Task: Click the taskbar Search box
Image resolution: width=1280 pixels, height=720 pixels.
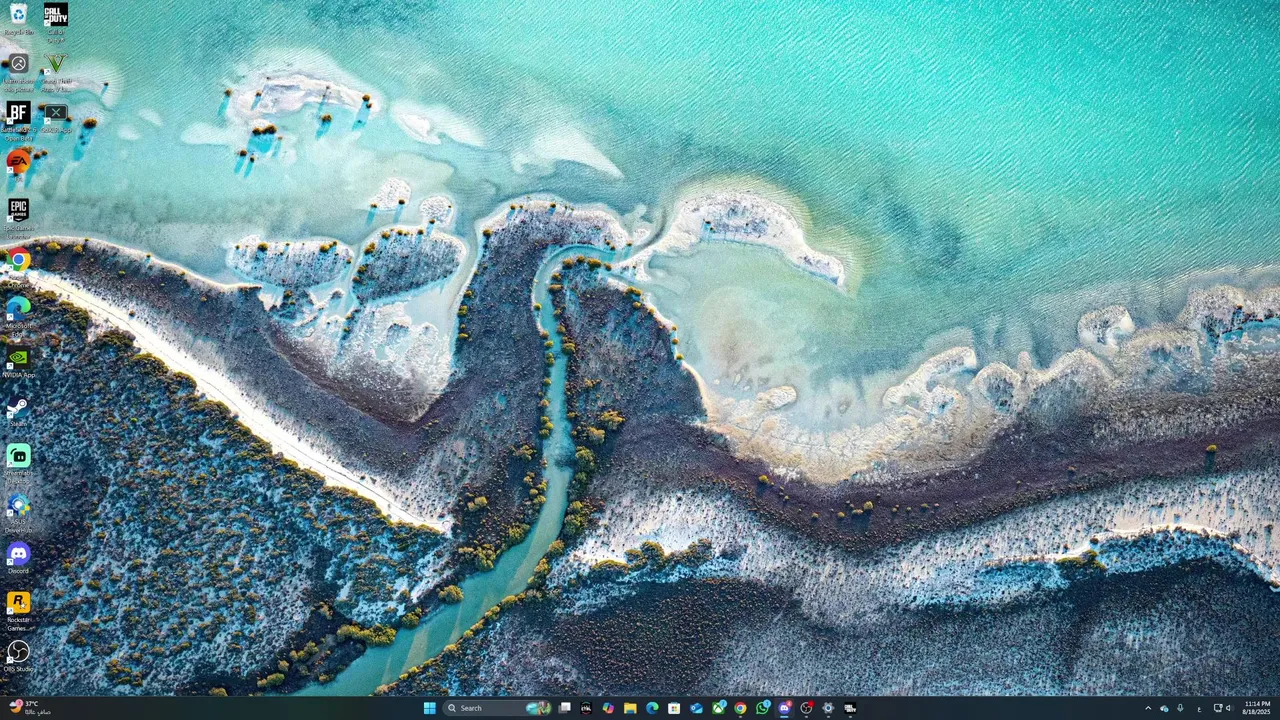Action: (497, 708)
